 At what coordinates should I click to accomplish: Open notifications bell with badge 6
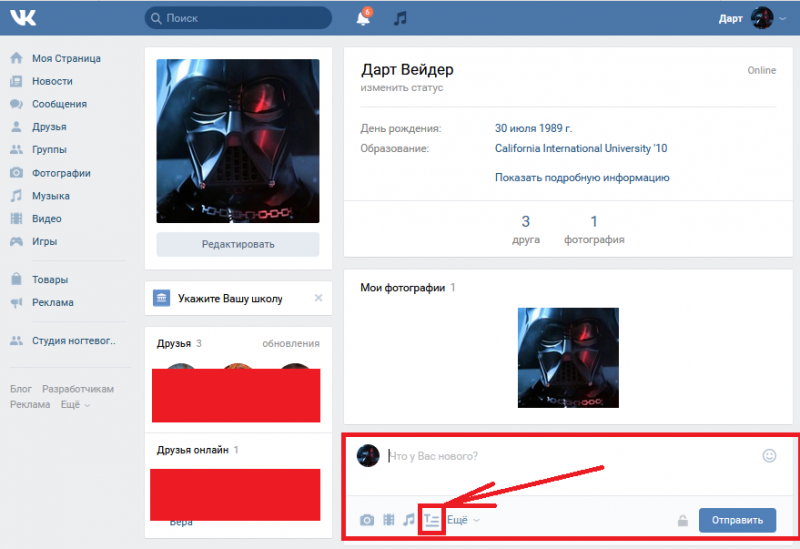pos(363,17)
